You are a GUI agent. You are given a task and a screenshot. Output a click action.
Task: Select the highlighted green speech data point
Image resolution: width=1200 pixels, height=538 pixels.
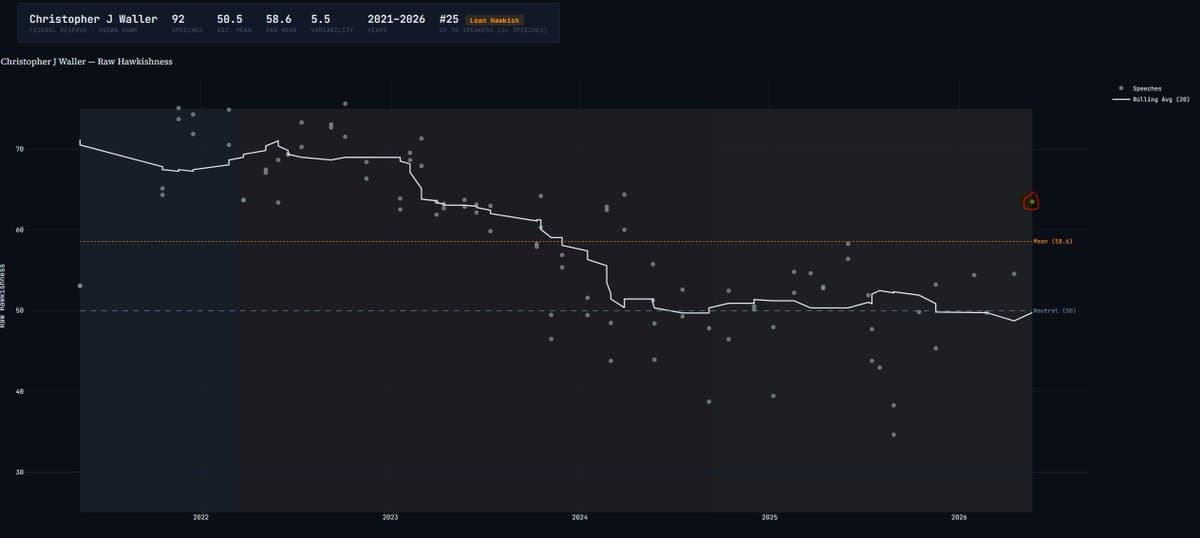[1032, 202]
